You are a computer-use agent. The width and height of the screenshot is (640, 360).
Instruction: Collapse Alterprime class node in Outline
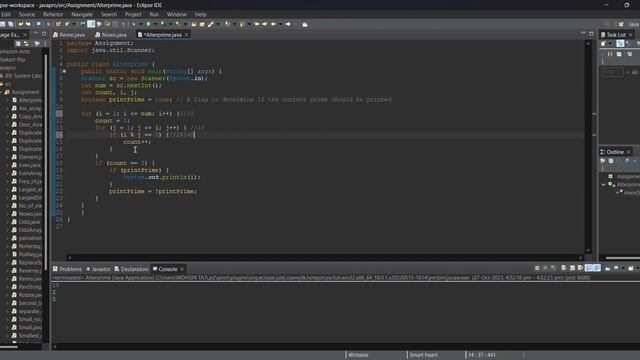pos(603,184)
